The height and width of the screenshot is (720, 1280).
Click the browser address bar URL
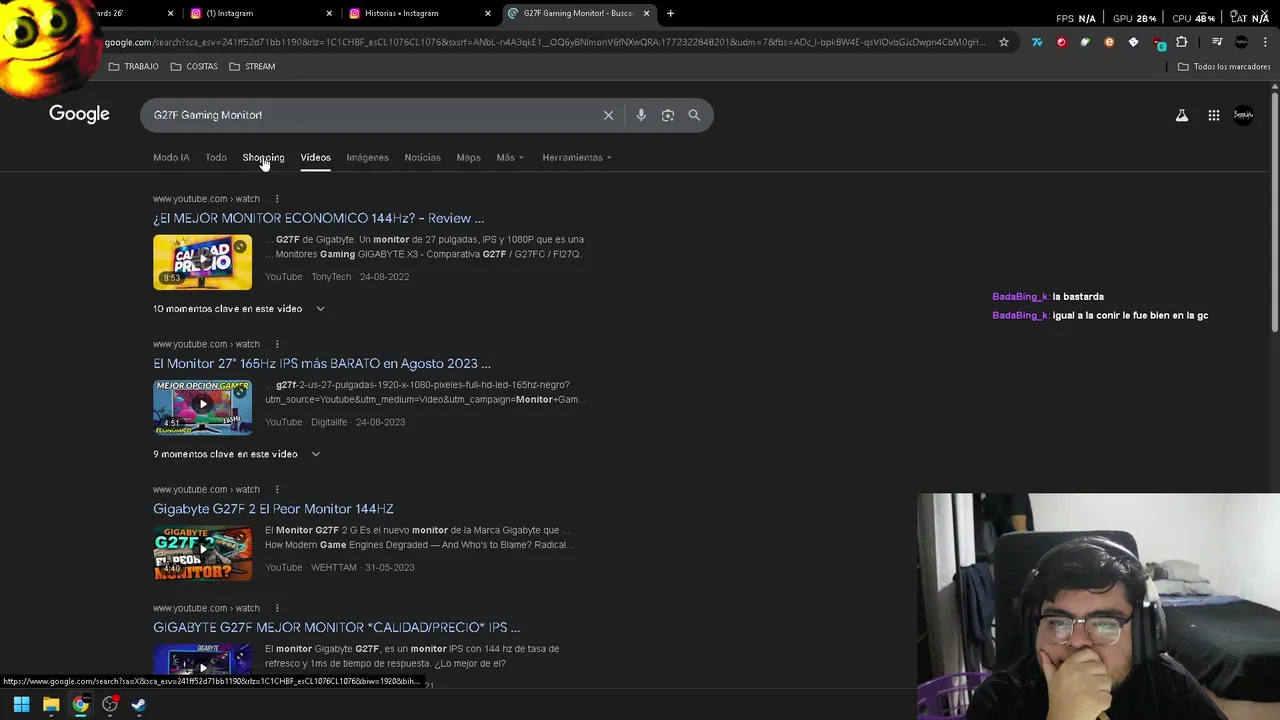pos(545,42)
